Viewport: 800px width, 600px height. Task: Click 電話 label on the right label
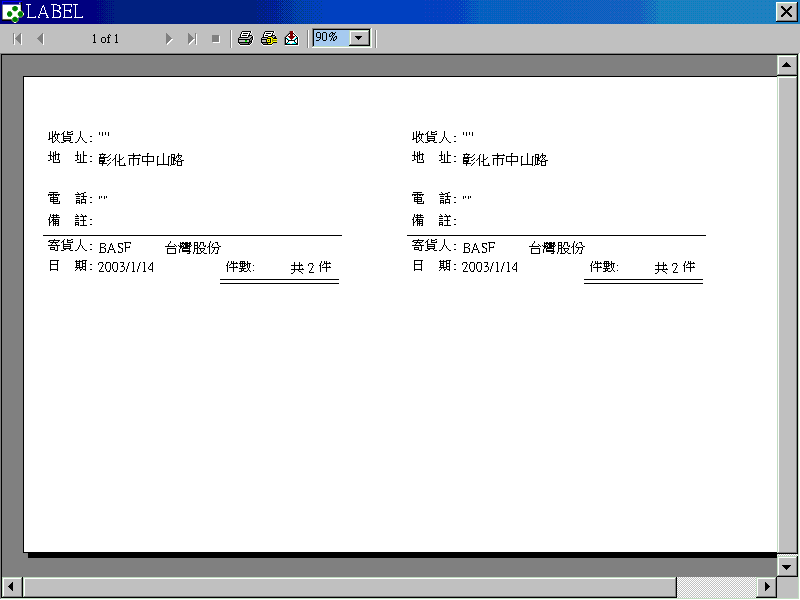pos(434,198)
